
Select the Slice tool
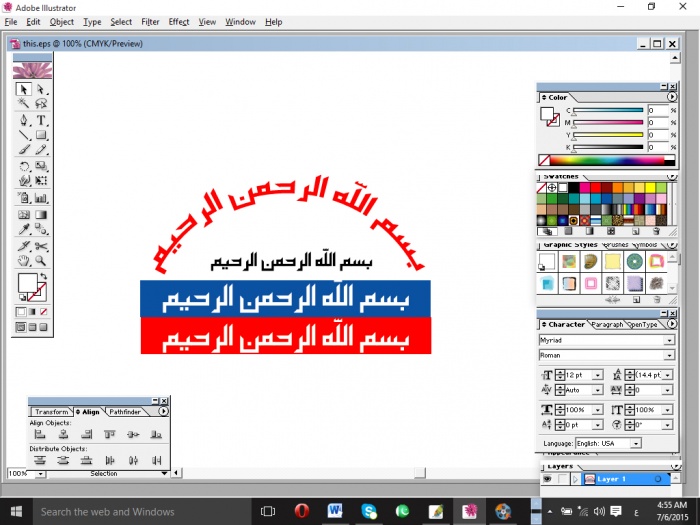click(24, 246)
